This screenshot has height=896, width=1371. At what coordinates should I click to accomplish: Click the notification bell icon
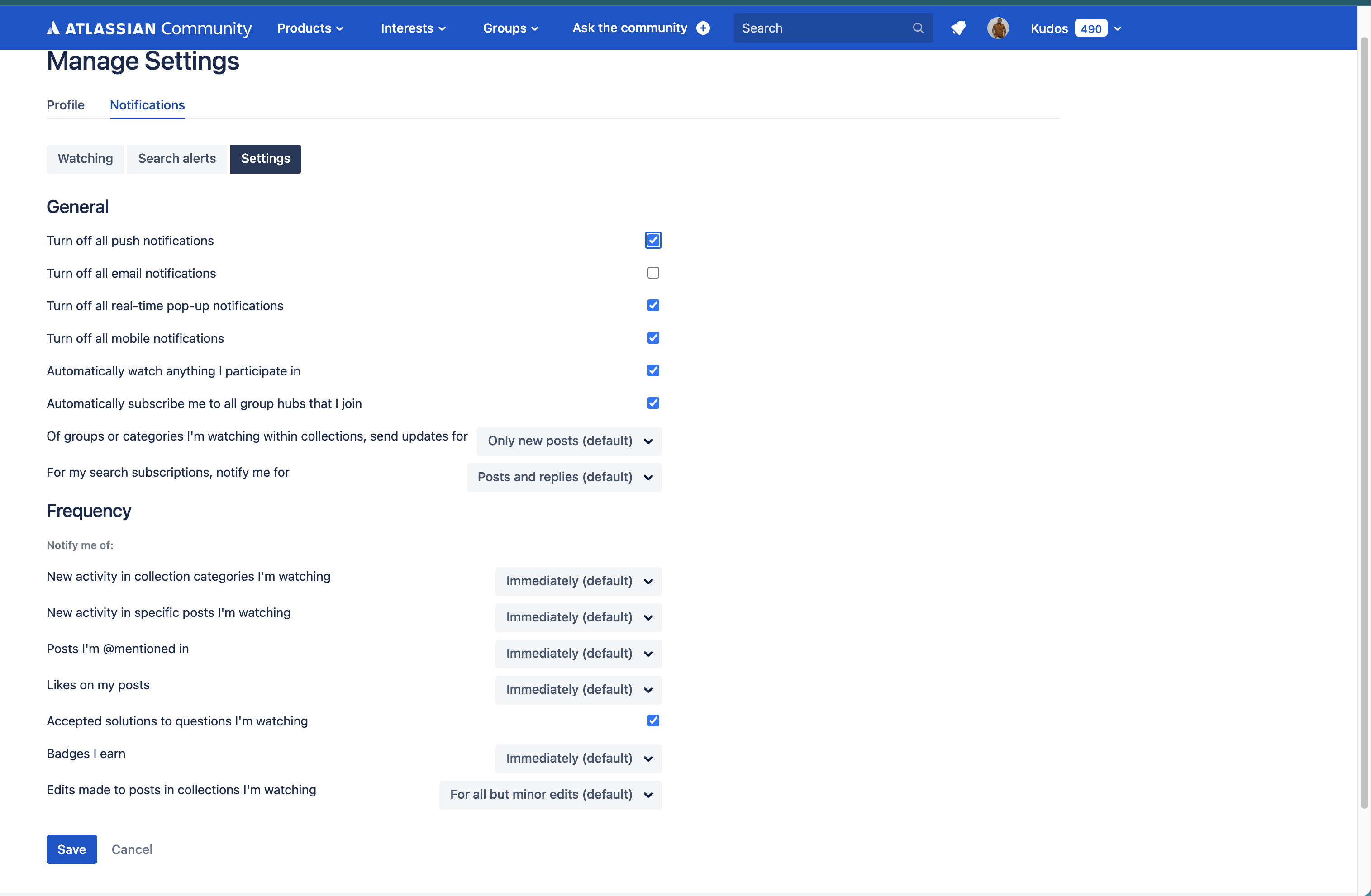(x=958, y=28)
